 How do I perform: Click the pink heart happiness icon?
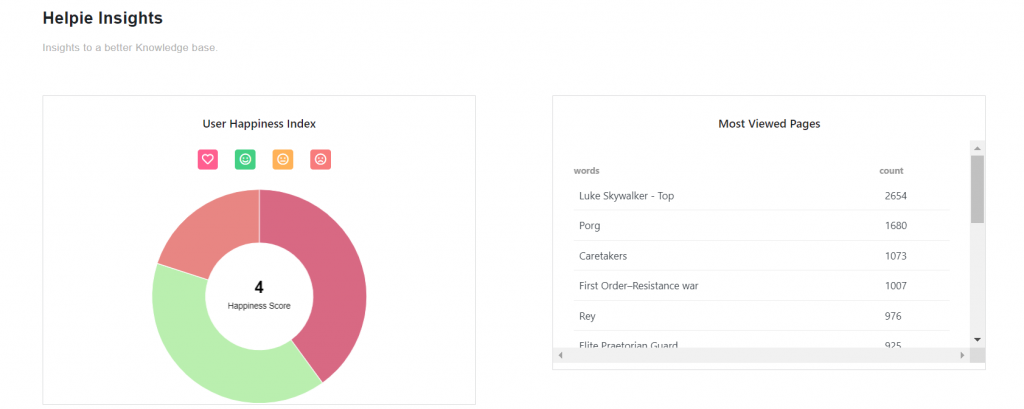coord(208,159)
